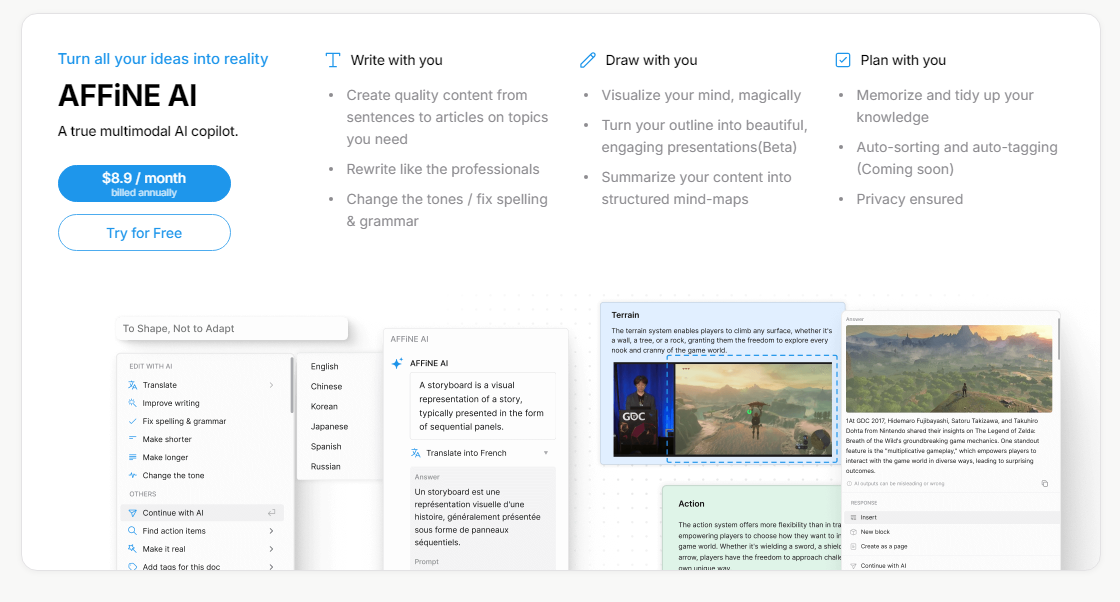
Task: Expand the Translate submenu chevron
Action: point(271,385)
